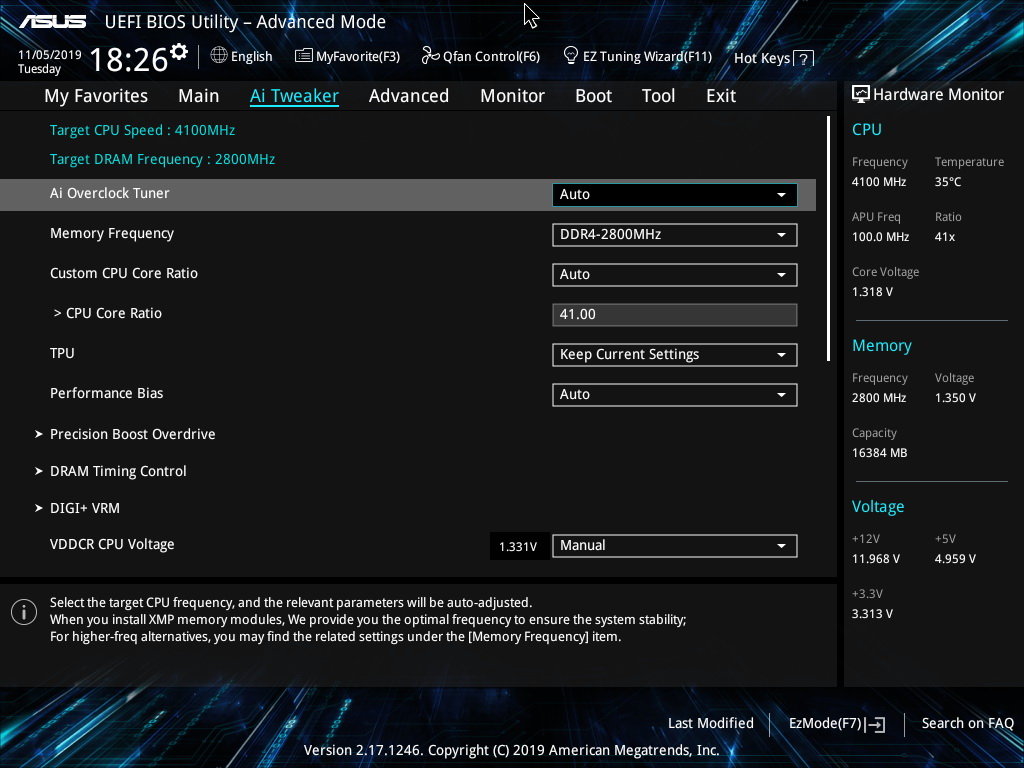Click the +5V 4.959 V reading
This screenshot has height=768, width=1024.
[955, 559]
